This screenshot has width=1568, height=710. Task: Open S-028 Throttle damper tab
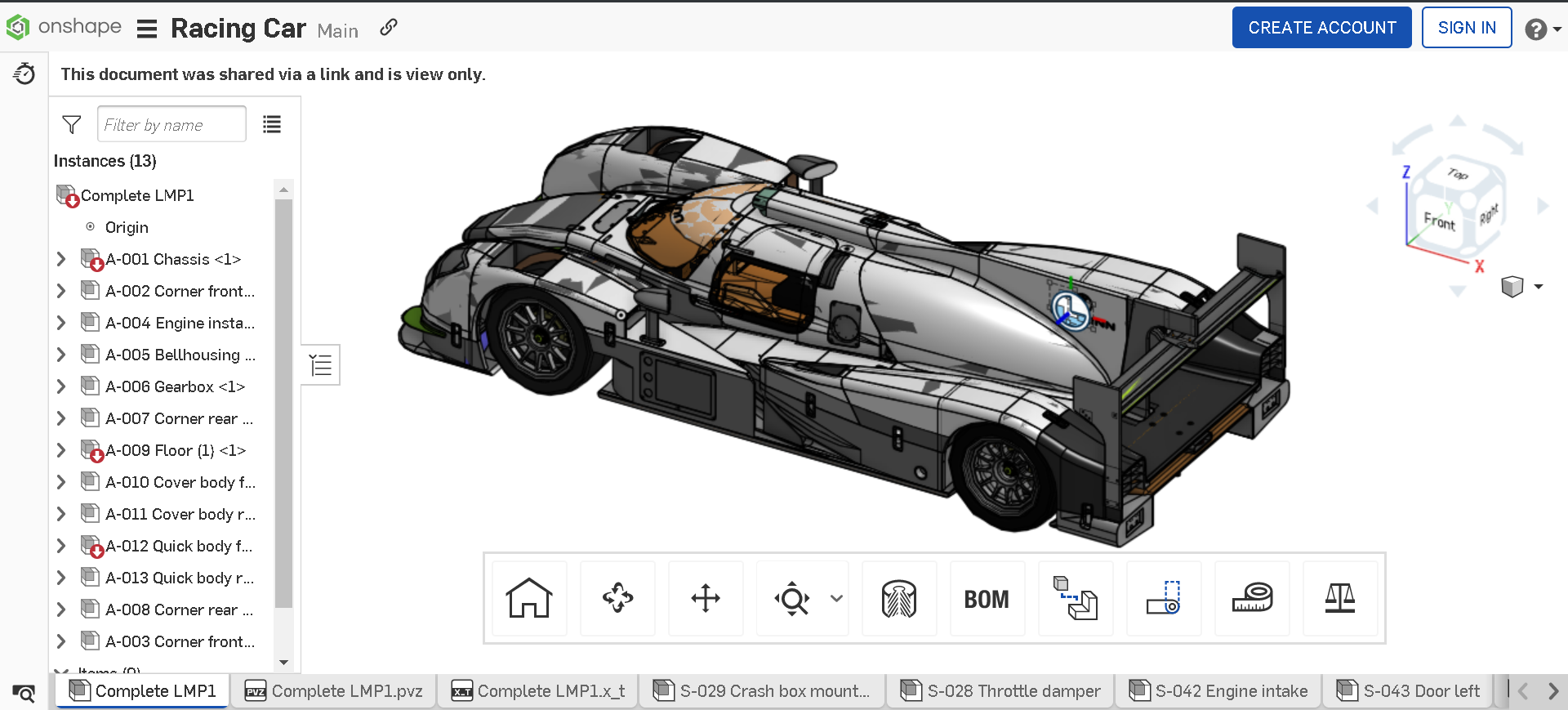tap(1001, 691)
